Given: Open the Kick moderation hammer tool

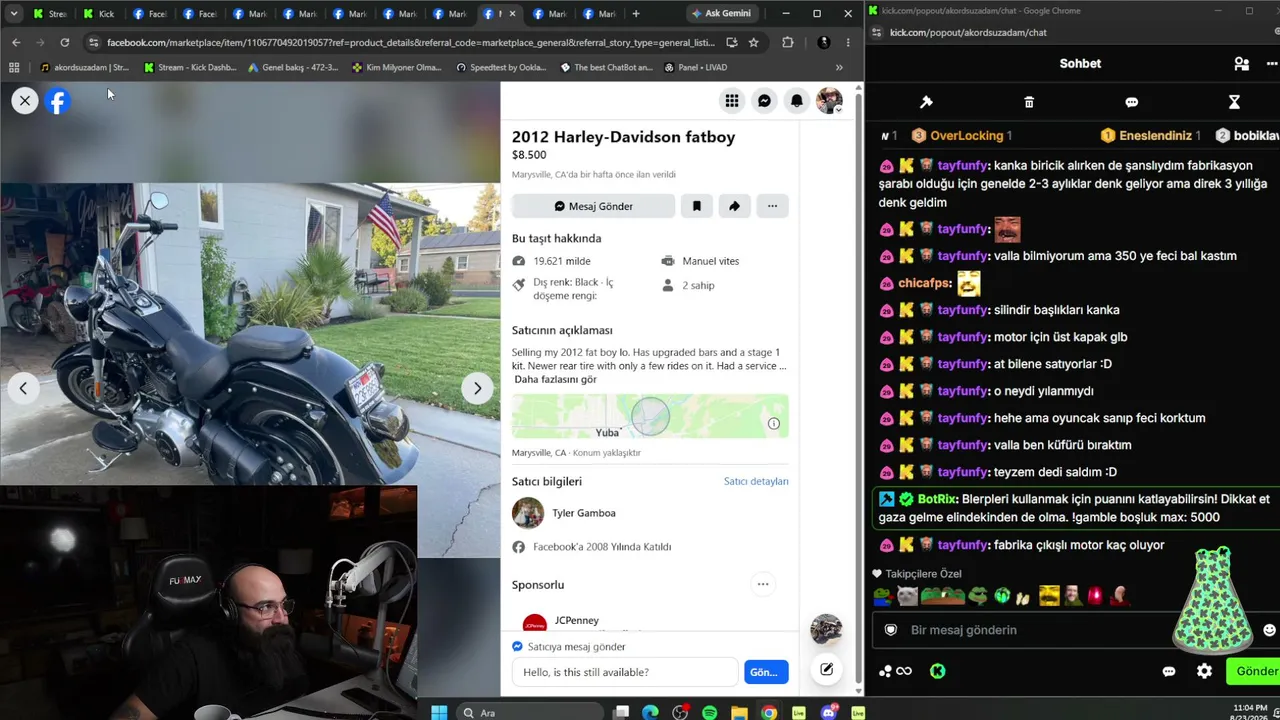Looking at the screenshot, I should [926, 102].
